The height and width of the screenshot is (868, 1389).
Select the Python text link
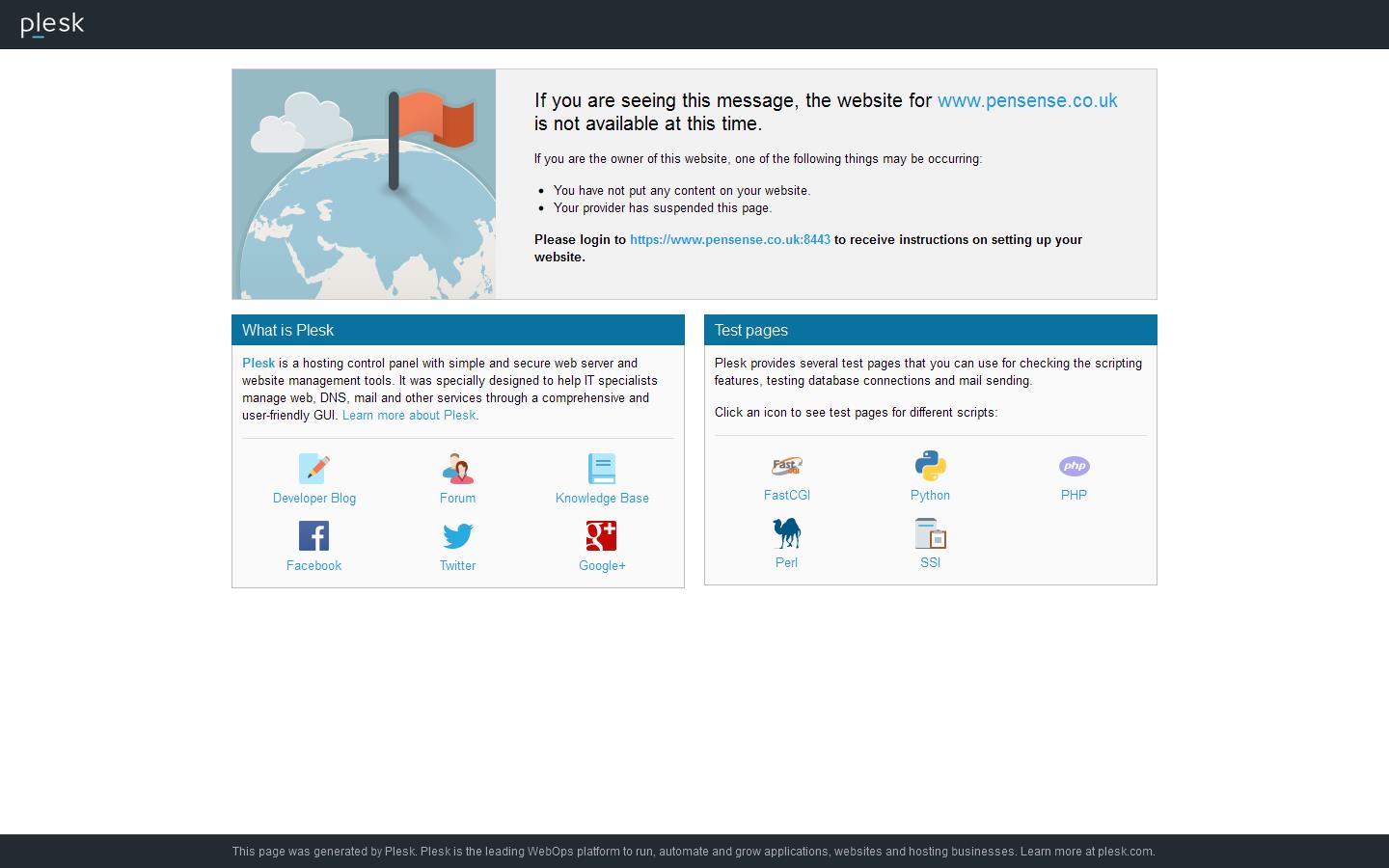pyautogui.click(x=930, y=496)
